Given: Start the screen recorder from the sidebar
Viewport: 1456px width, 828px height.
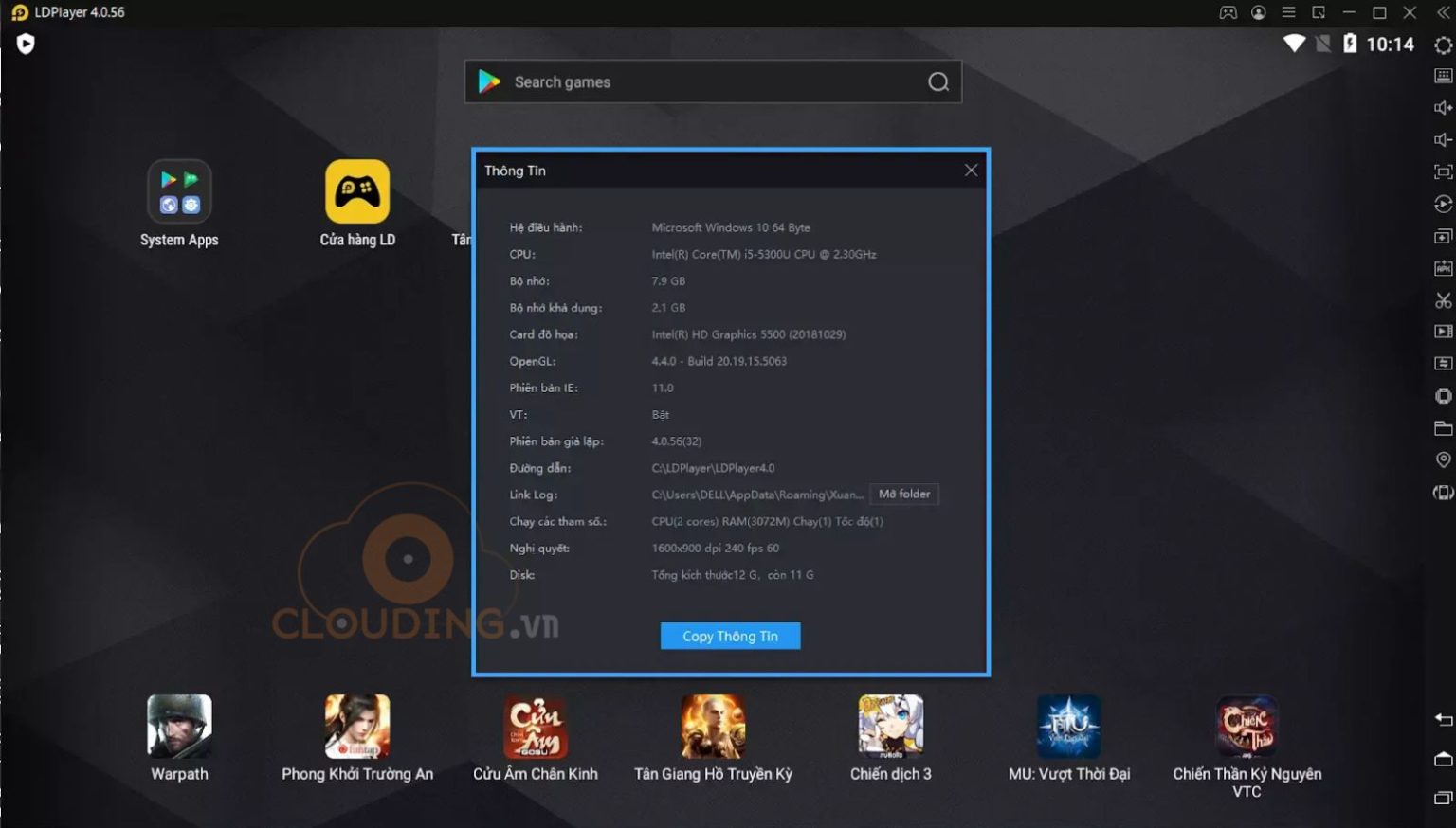Looking at the screenshot, I should (x=1443, y=332).
